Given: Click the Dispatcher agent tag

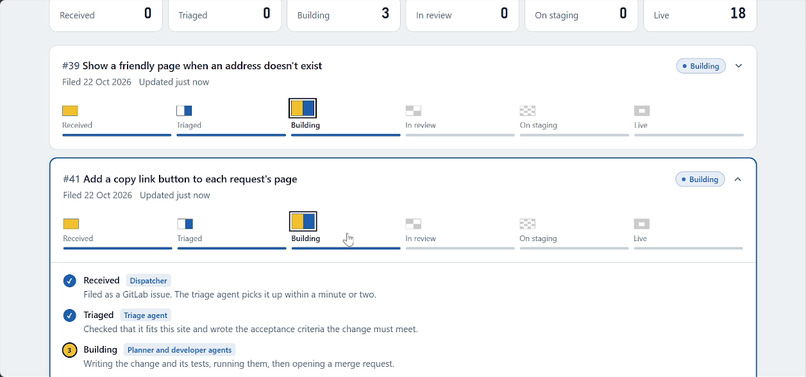Looking at the screenshot, I should tap(148, 281).
